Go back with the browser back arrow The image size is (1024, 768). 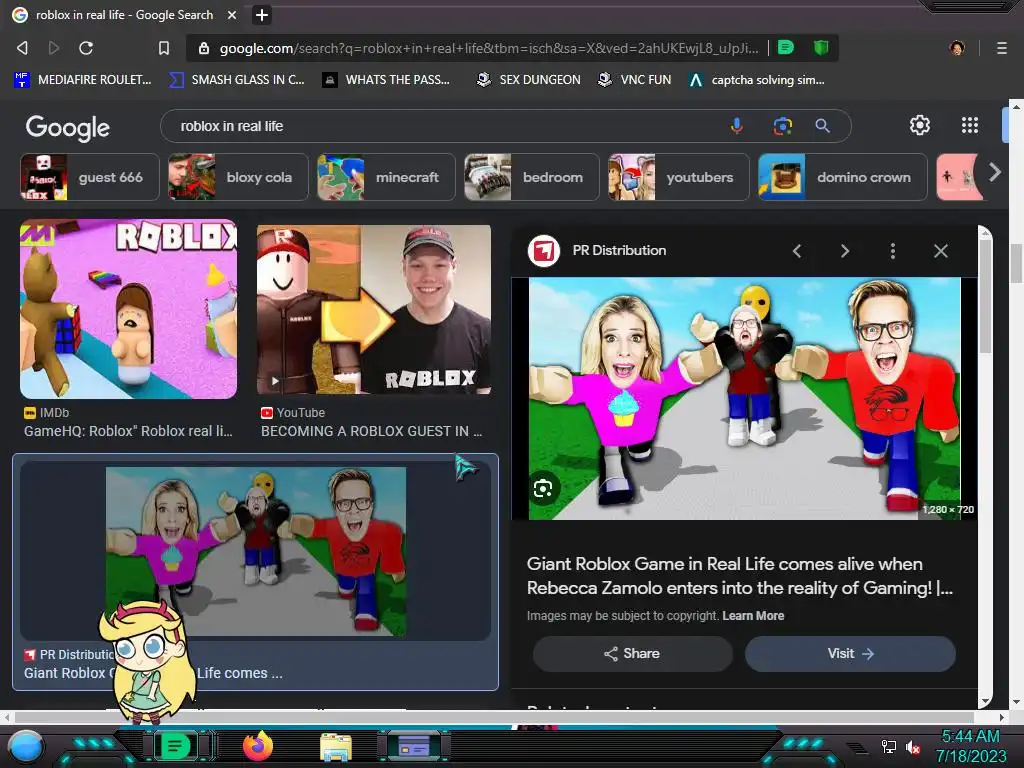(x=23, y=48)
